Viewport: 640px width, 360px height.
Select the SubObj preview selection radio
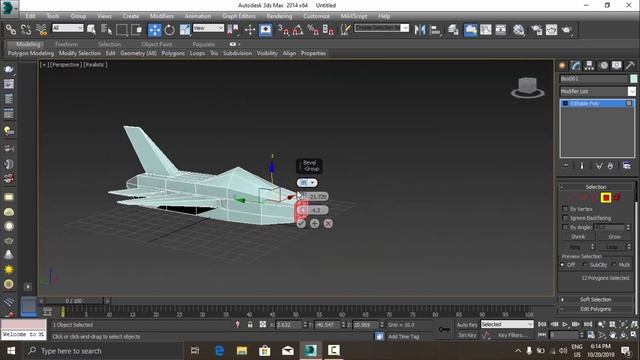pos(585,265)
